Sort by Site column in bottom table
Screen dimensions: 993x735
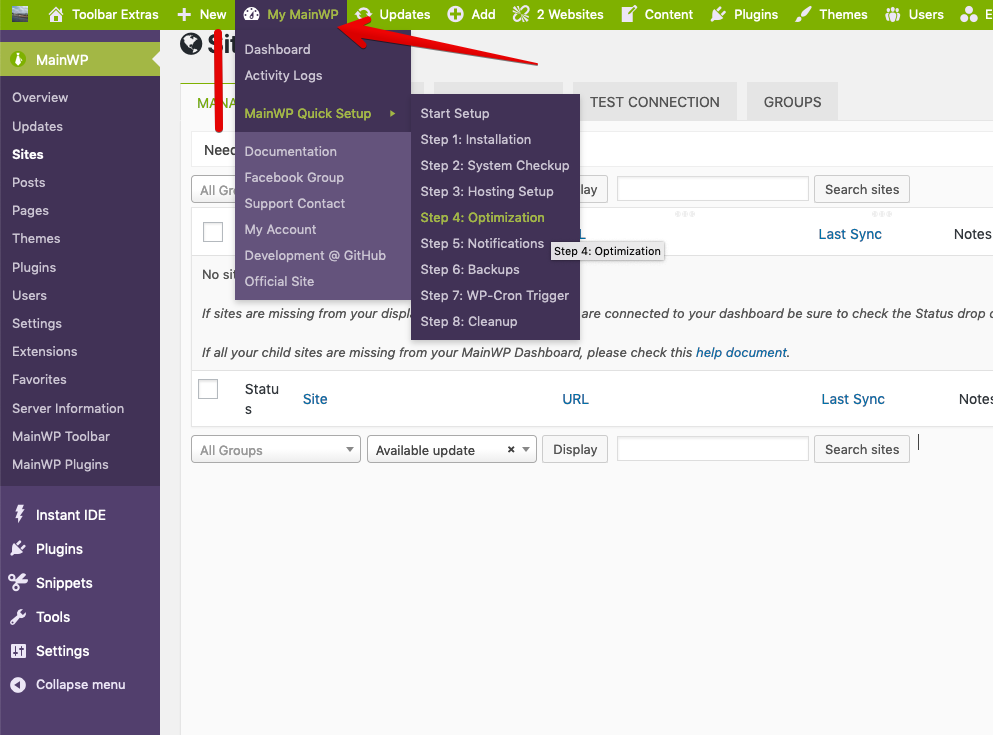(315, 399)
